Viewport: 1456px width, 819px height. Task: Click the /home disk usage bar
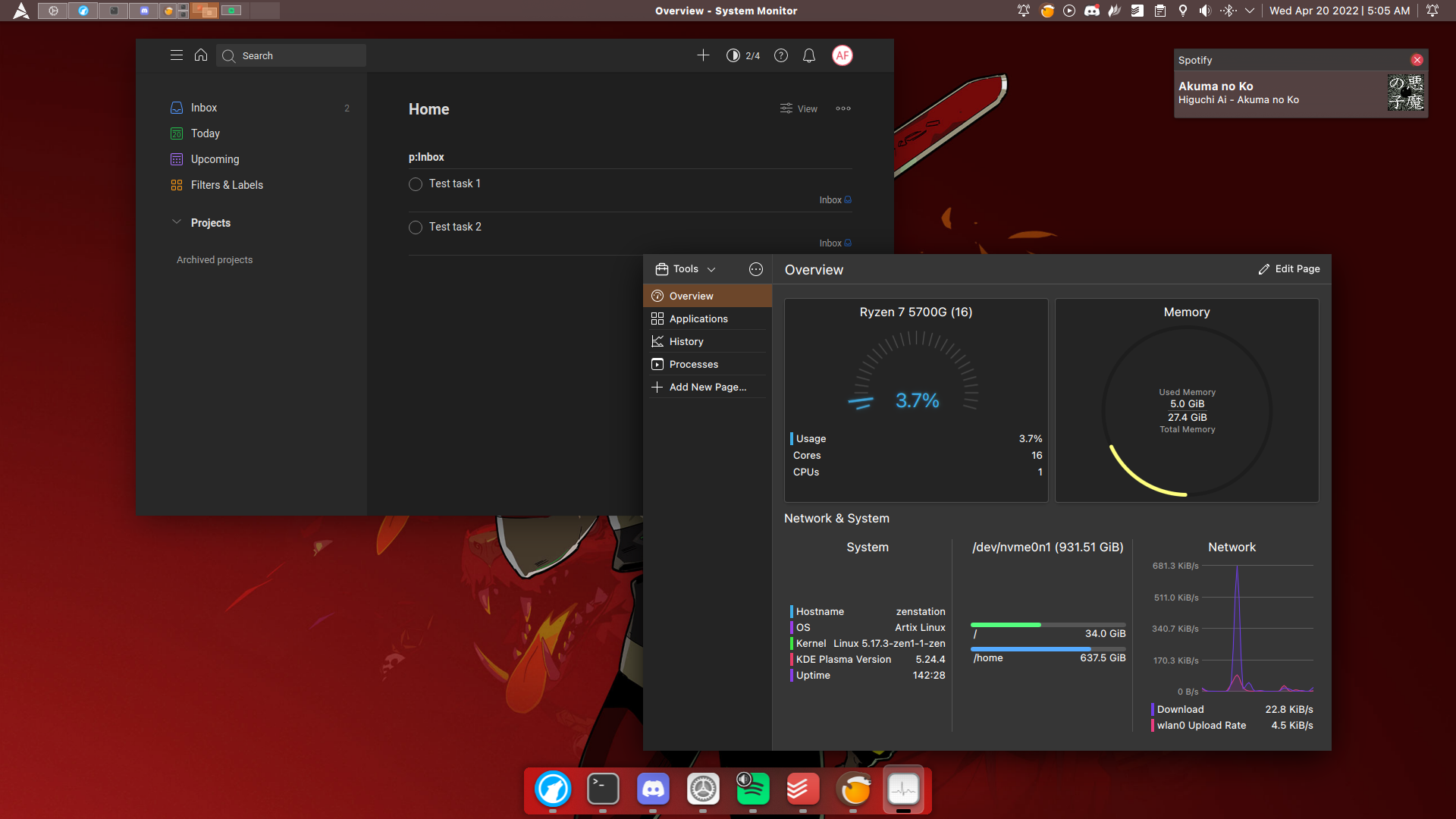tap(1047, 649)
